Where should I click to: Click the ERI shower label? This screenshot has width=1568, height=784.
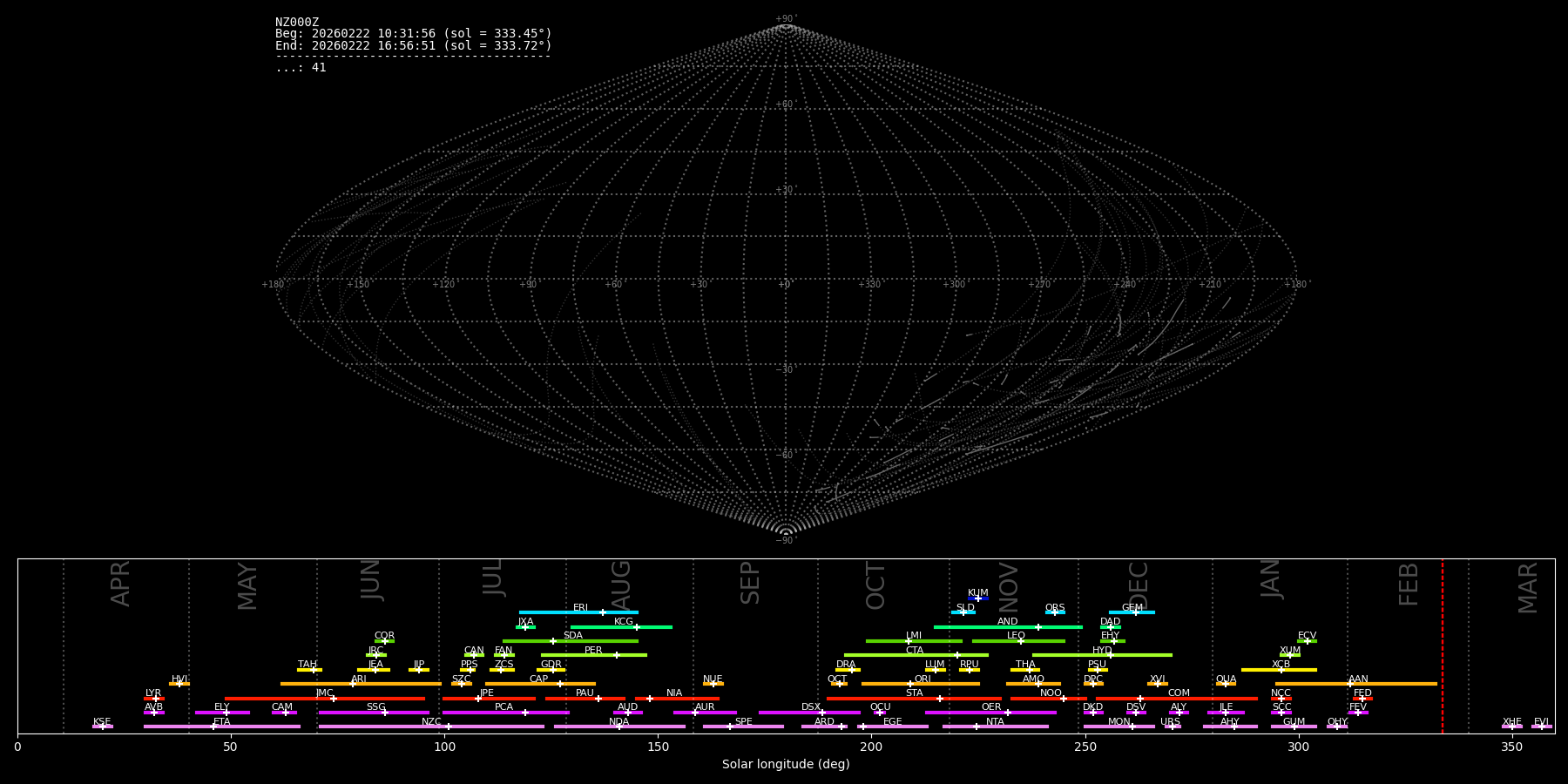581,608
